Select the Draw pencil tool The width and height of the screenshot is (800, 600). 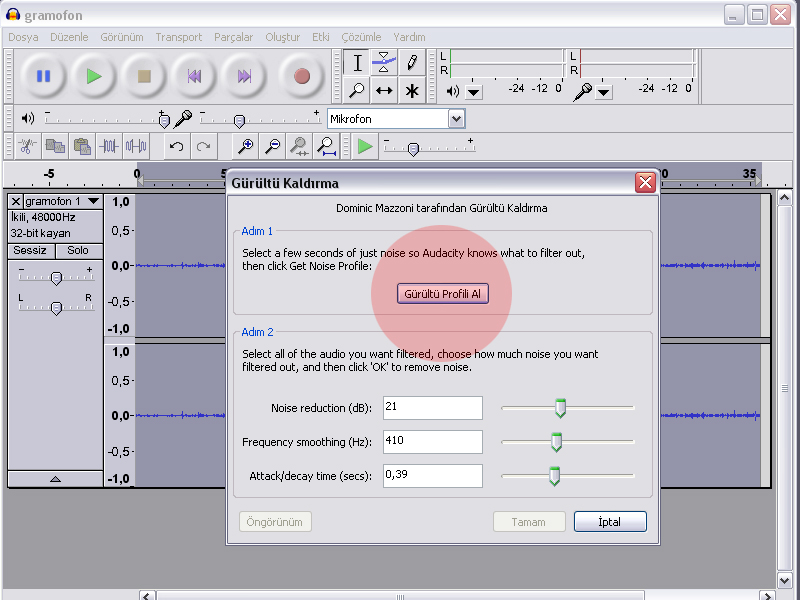click(411, 63)
